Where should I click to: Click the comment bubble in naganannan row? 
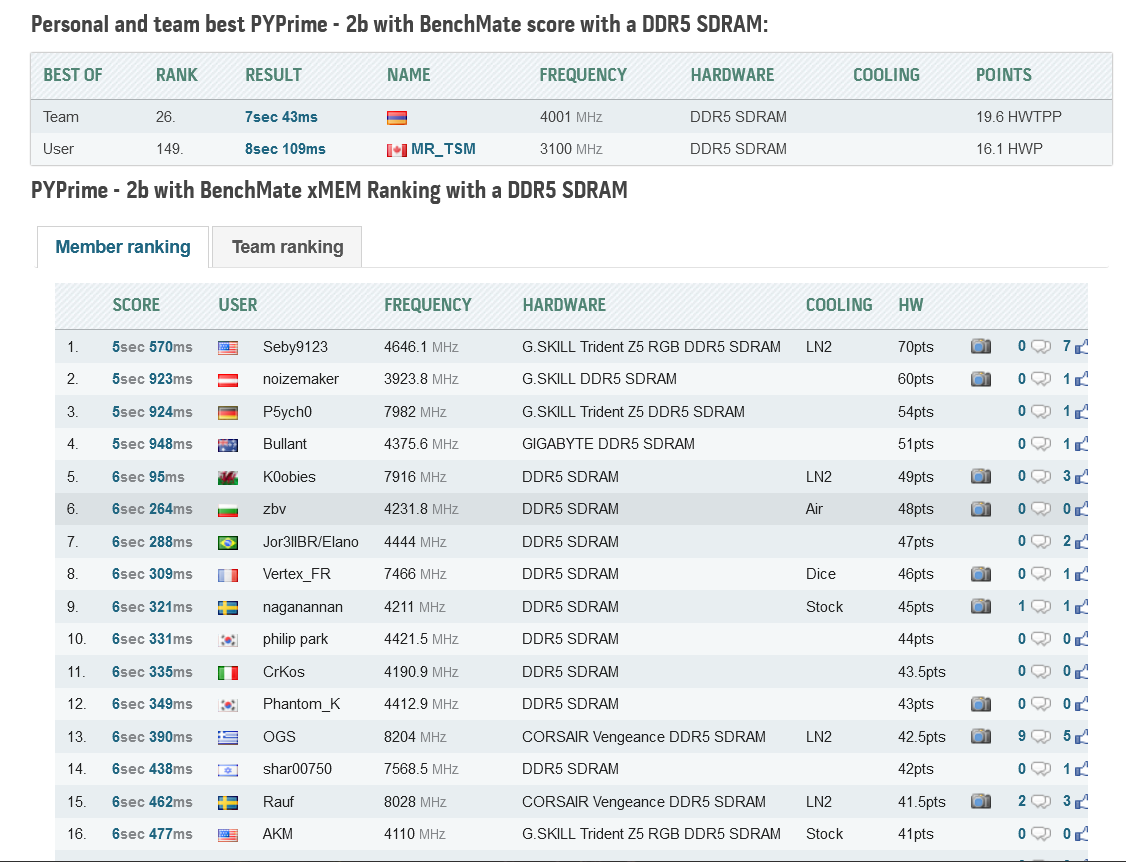pos(1041,607)
